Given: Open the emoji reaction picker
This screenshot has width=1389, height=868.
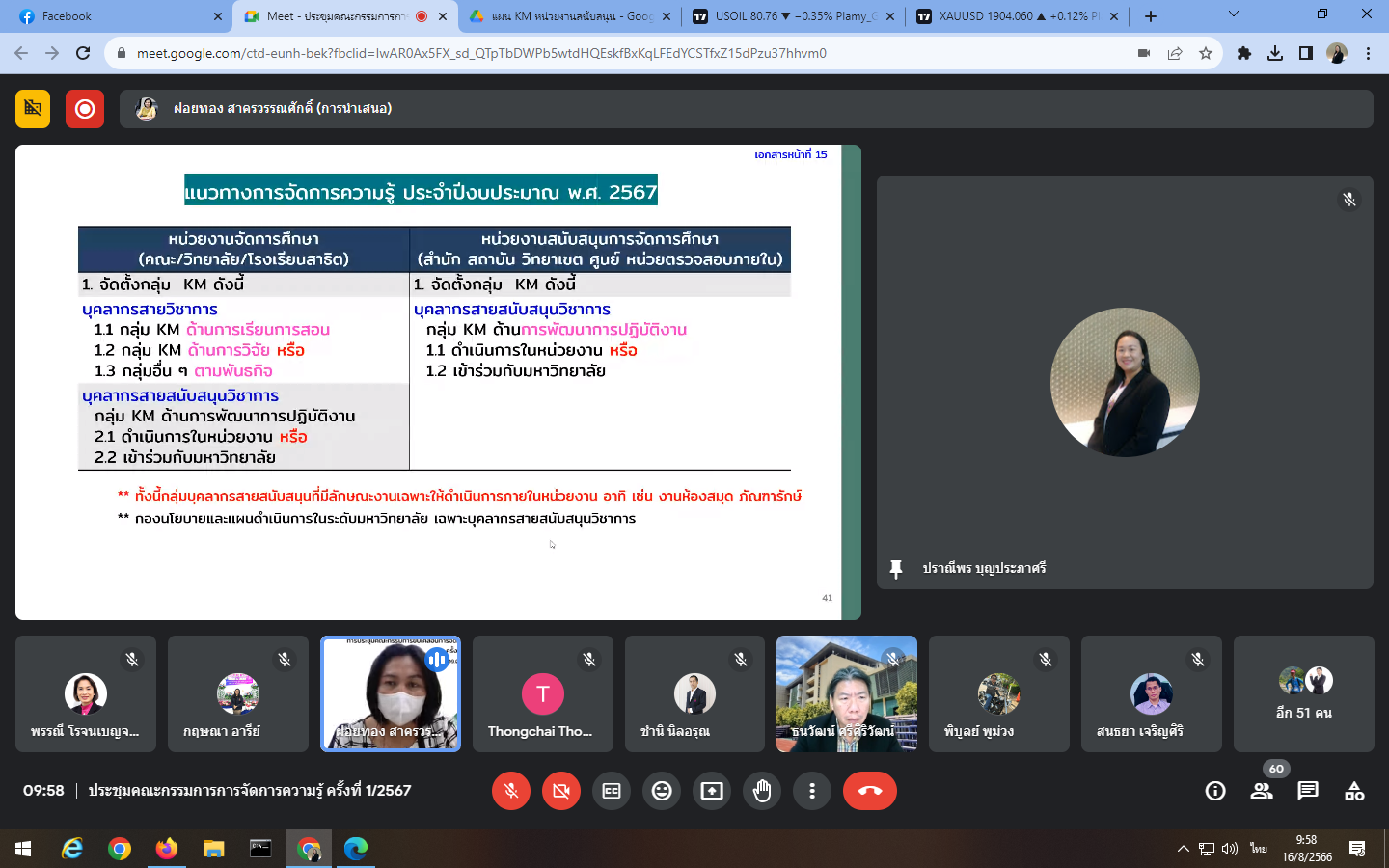Looking at the screenshot, I should click(662, 791).
